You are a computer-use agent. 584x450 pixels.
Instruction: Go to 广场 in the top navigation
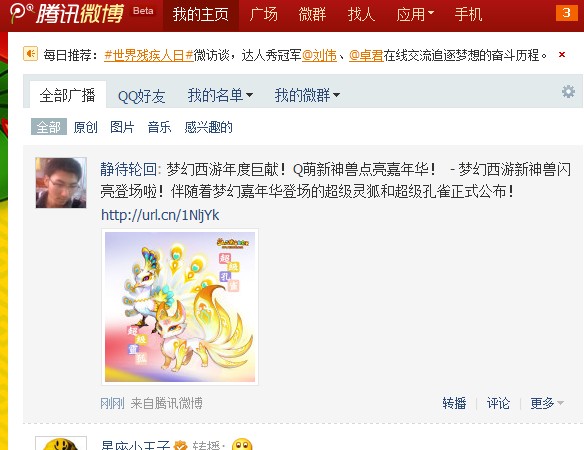tap(264, 15)
